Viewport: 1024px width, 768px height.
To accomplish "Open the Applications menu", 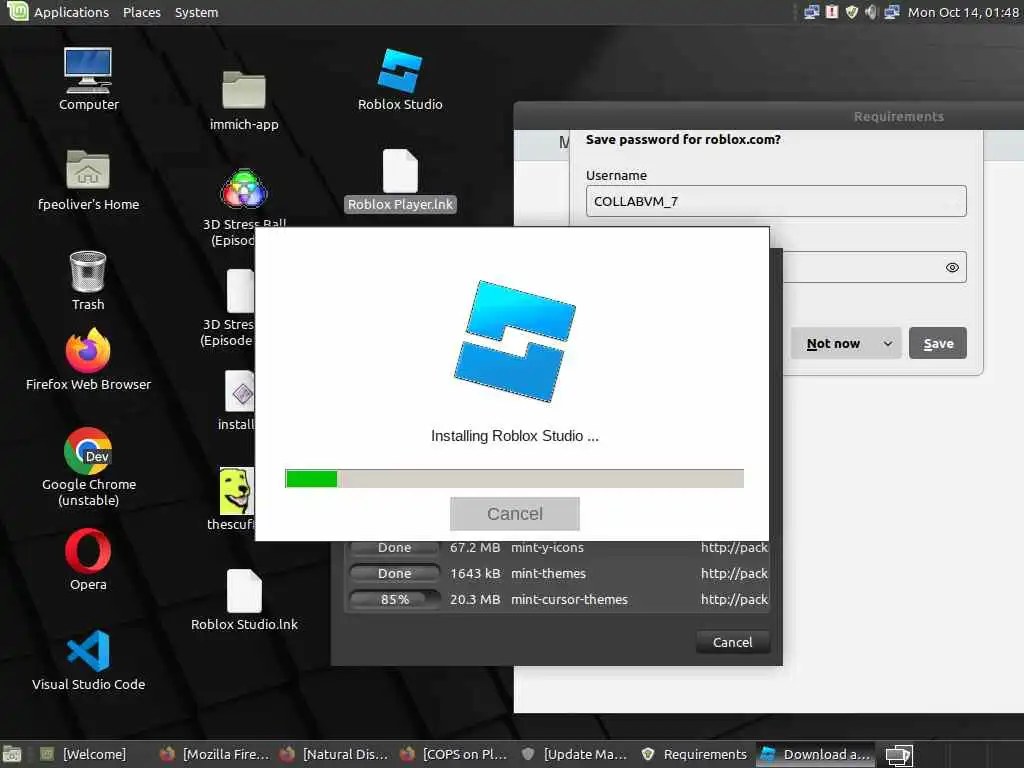I will 71,12.
